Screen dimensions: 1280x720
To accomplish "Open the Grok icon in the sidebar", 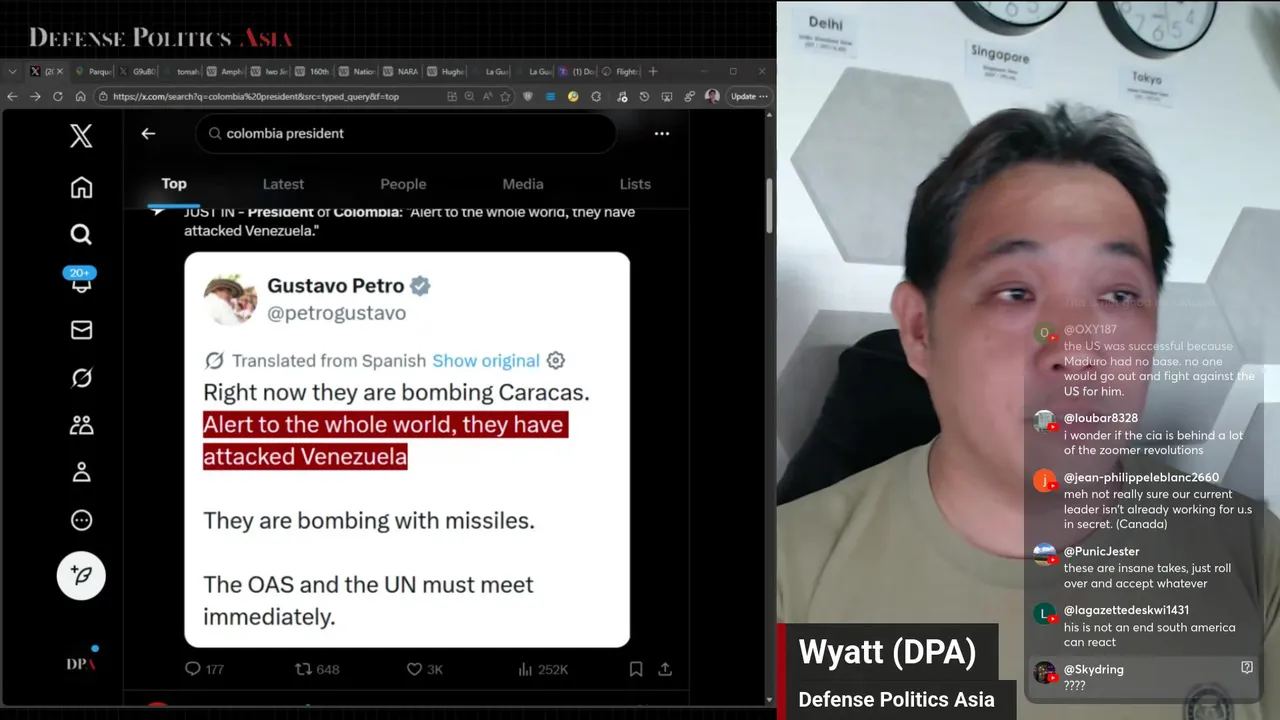I will click(x=81, y=377).
